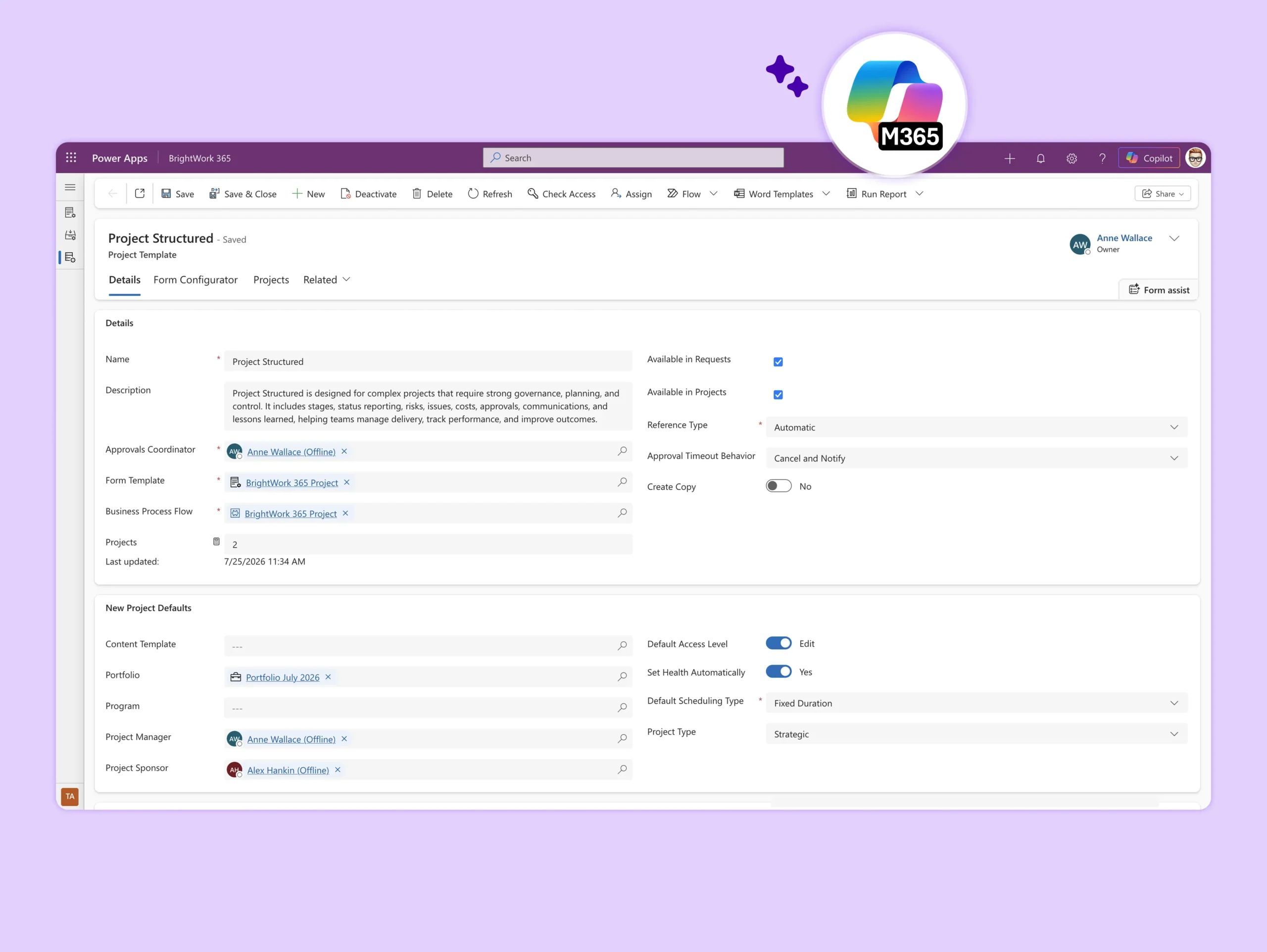Screen dimensions: 1267x952
Task: Click Check Access in the toolbar
Action: [561, 193]
